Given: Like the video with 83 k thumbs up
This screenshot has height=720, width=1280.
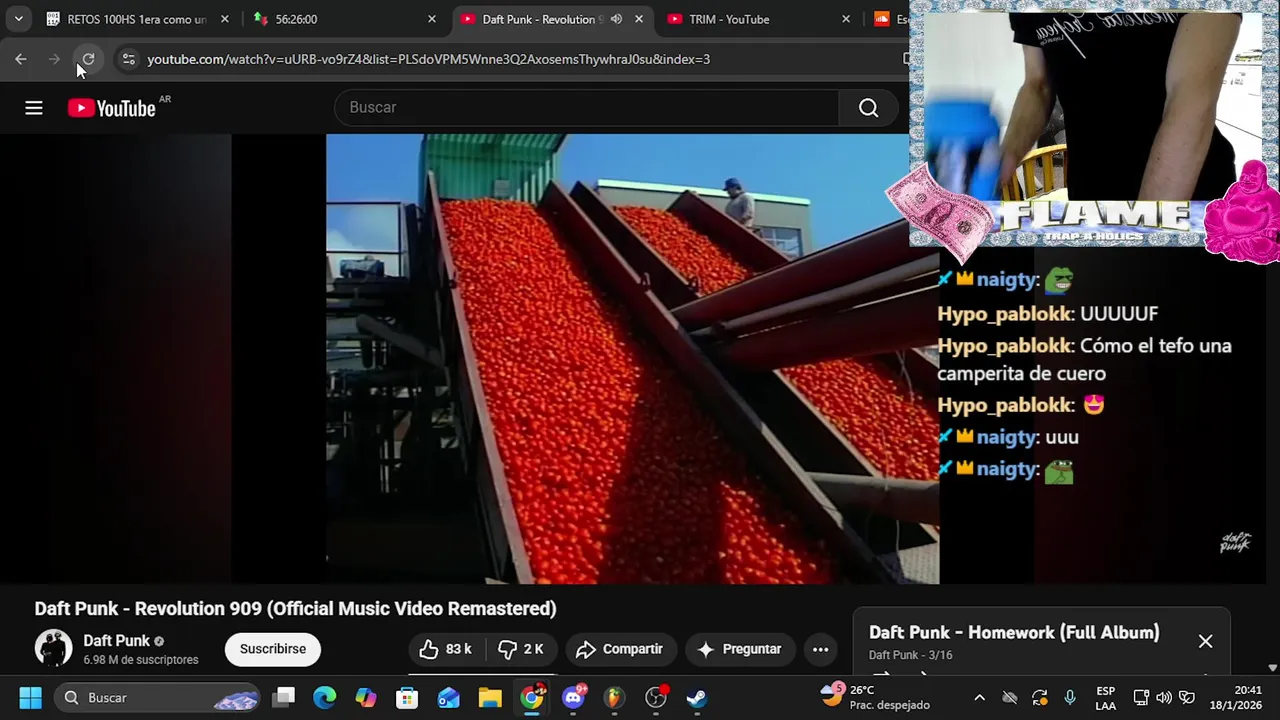Looking at the screenshot, I should click(446, 649).
